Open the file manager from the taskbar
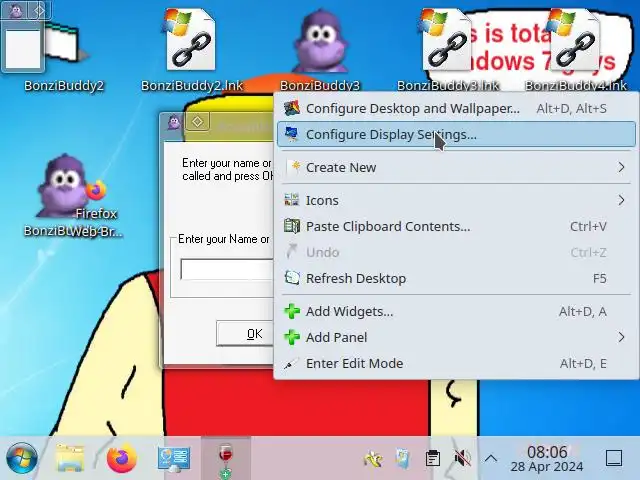 point(70,458)
